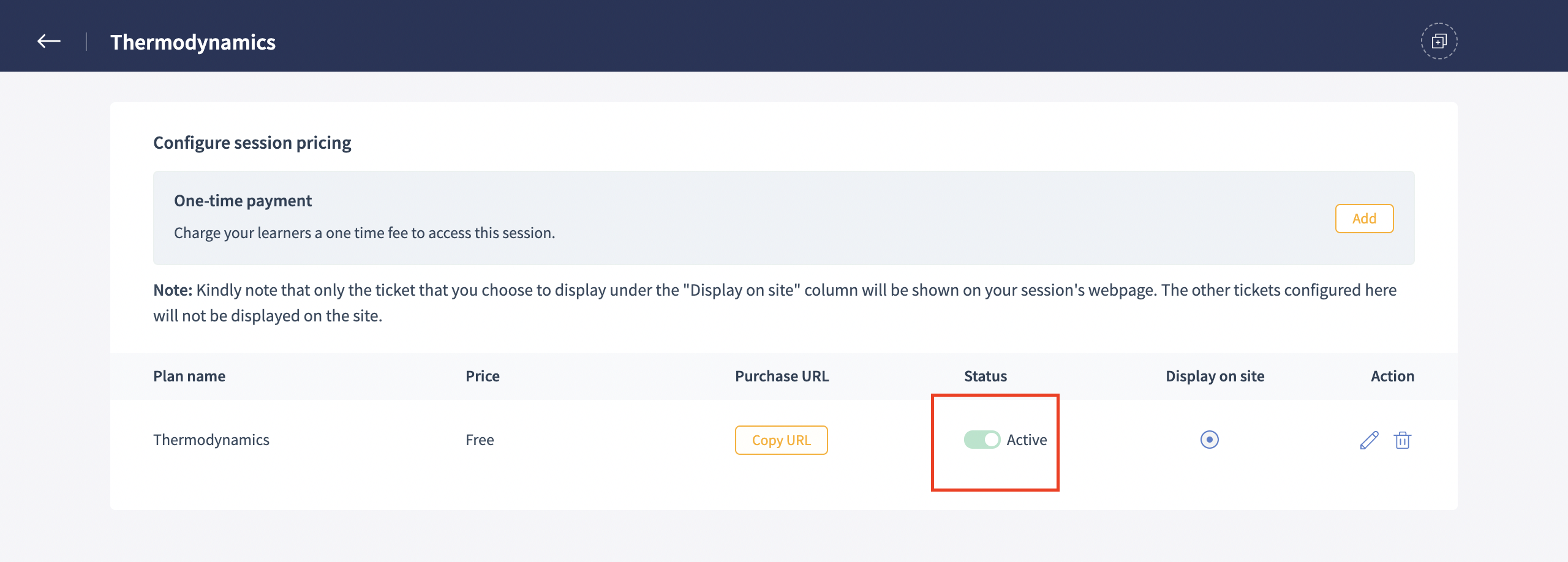Add a one-time payment plan
The width and height of the screenshot is (1568, 562).
(x=1364, y=219)
